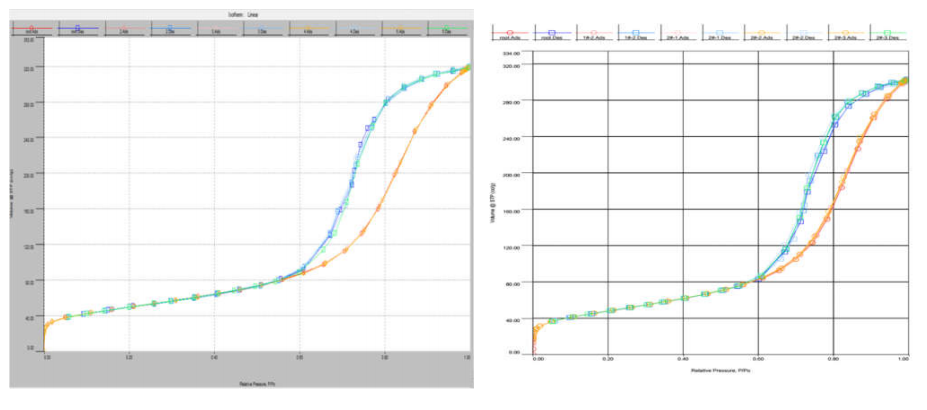This screenshot has width=927, height=410.
Task: Click the Relative Pressure axis label on right plot
Action: point(719,371)
